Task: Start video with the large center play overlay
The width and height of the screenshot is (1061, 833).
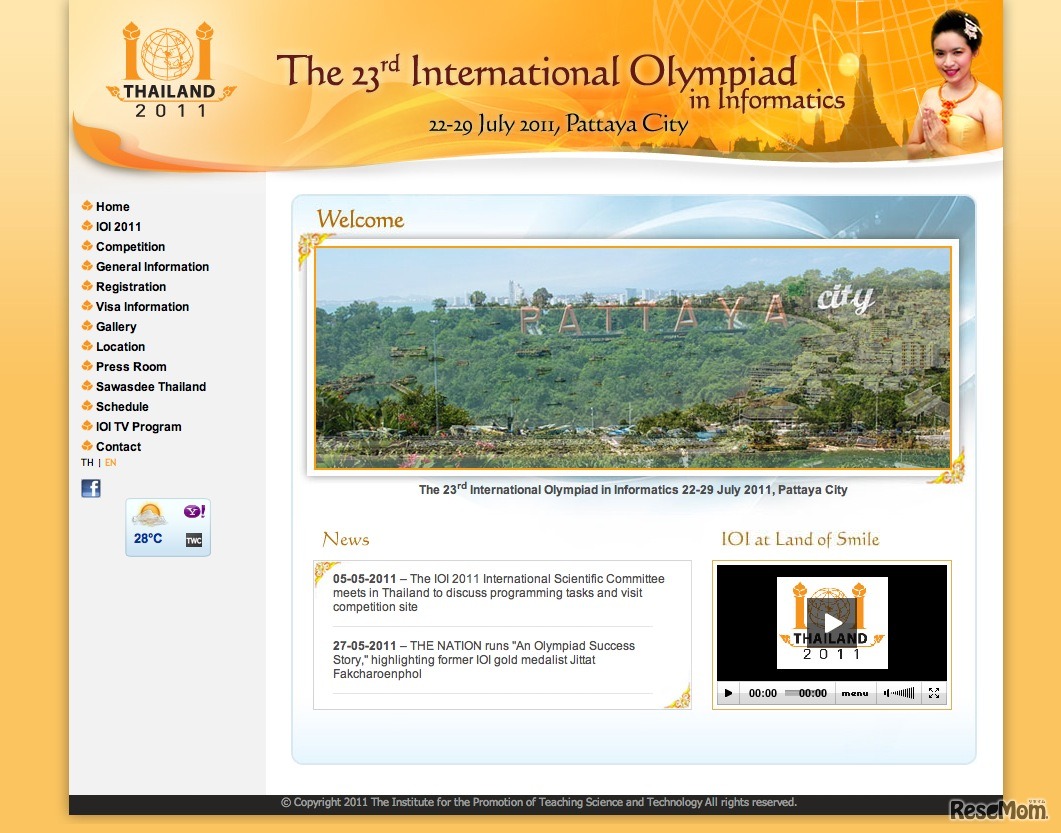Action: point(832,623)
